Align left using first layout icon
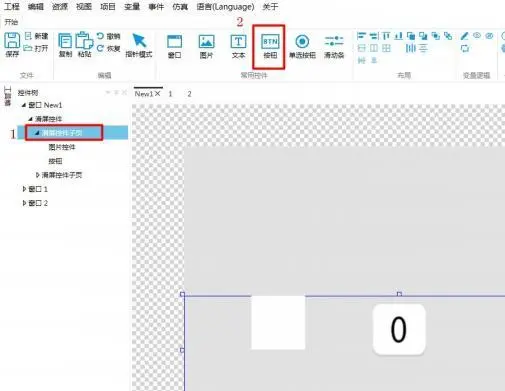505x391 pixels. [361, 36]
